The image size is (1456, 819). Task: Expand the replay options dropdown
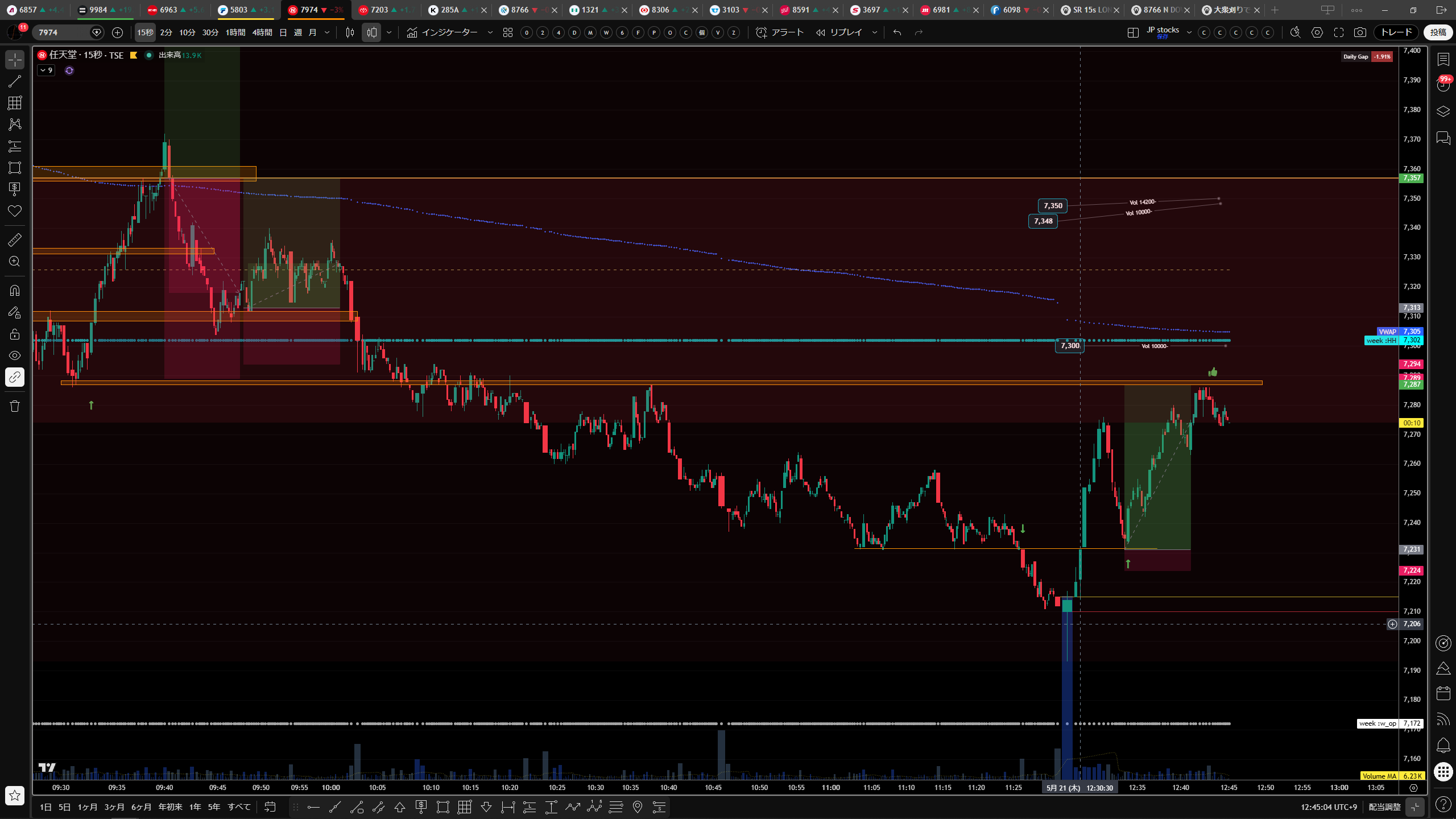[x=875, y=32]
